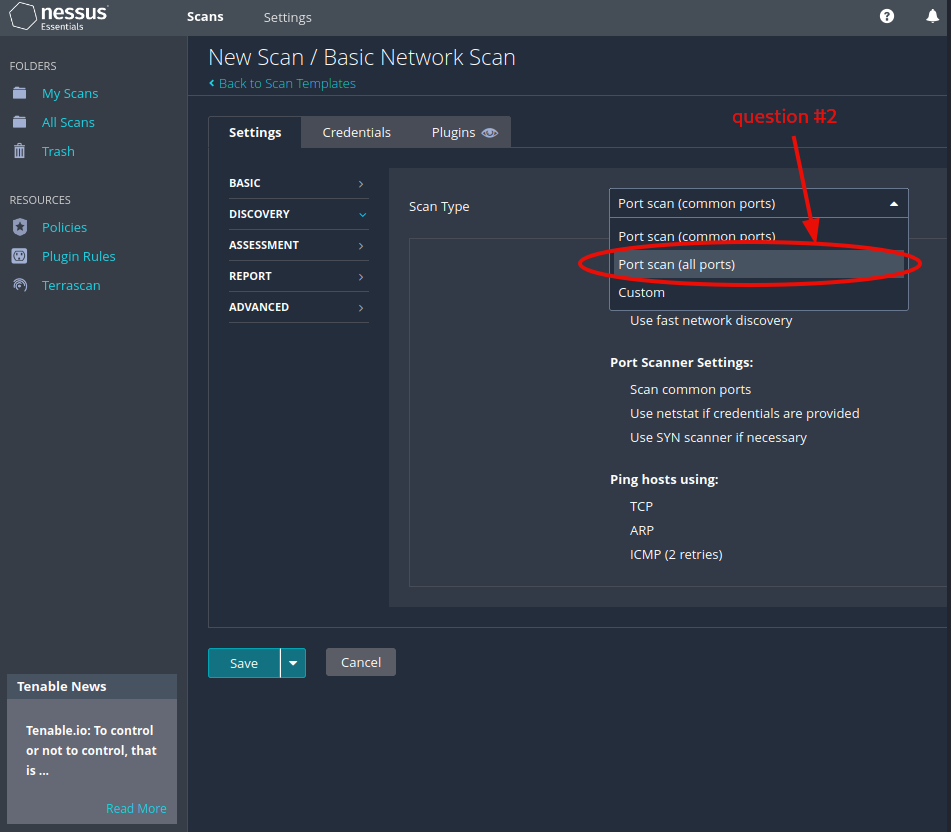Choose the Custom scan type option
Image resolution: width=951 pixels, height=832 pixels.
pos(641,293)
